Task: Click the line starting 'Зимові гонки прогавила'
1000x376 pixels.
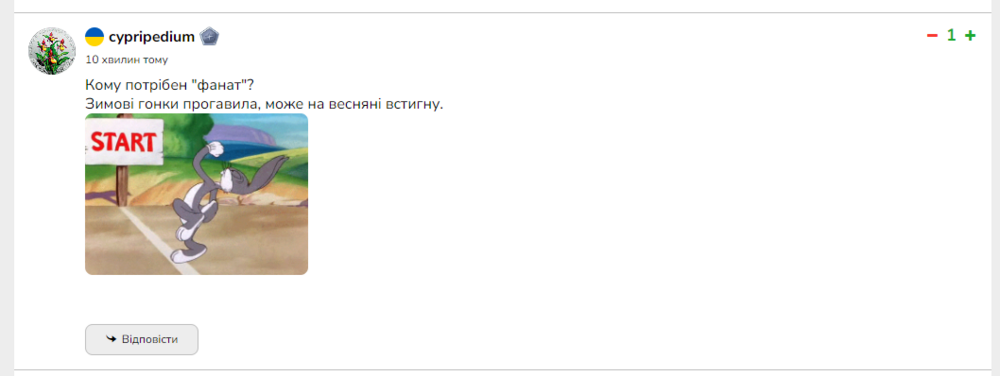Action: pos(264,104)
